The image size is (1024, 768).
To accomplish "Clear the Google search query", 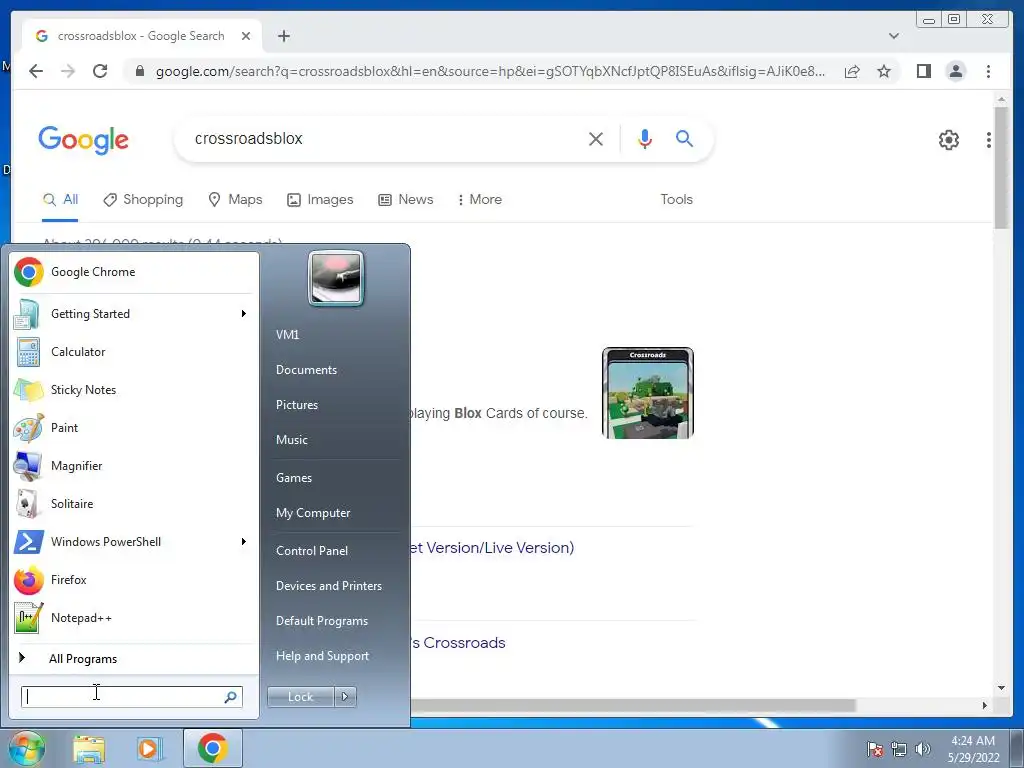I will pyautogui.click(x=596, y=138).
